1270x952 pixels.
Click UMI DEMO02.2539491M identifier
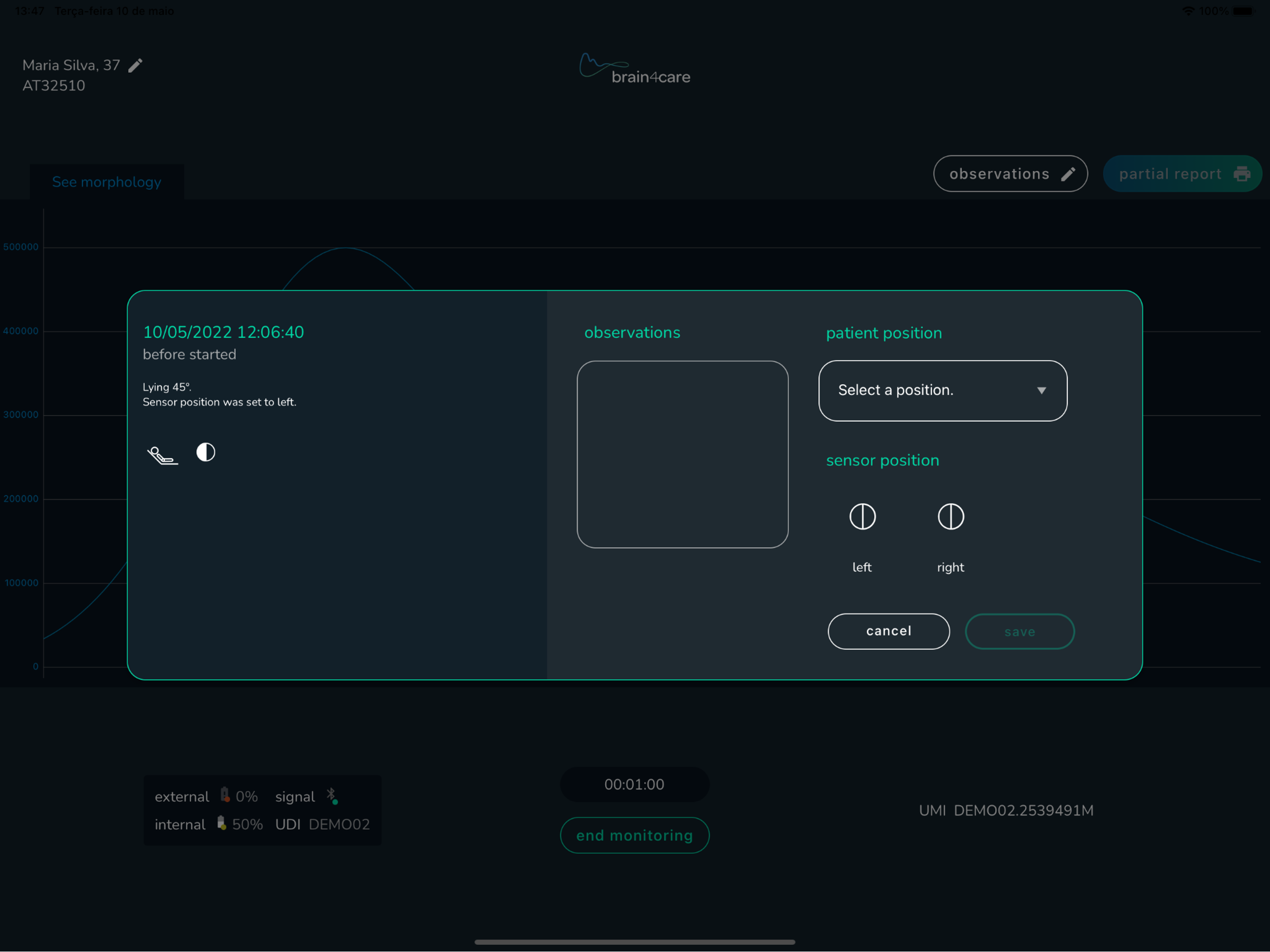click(x=1006, y=810)
